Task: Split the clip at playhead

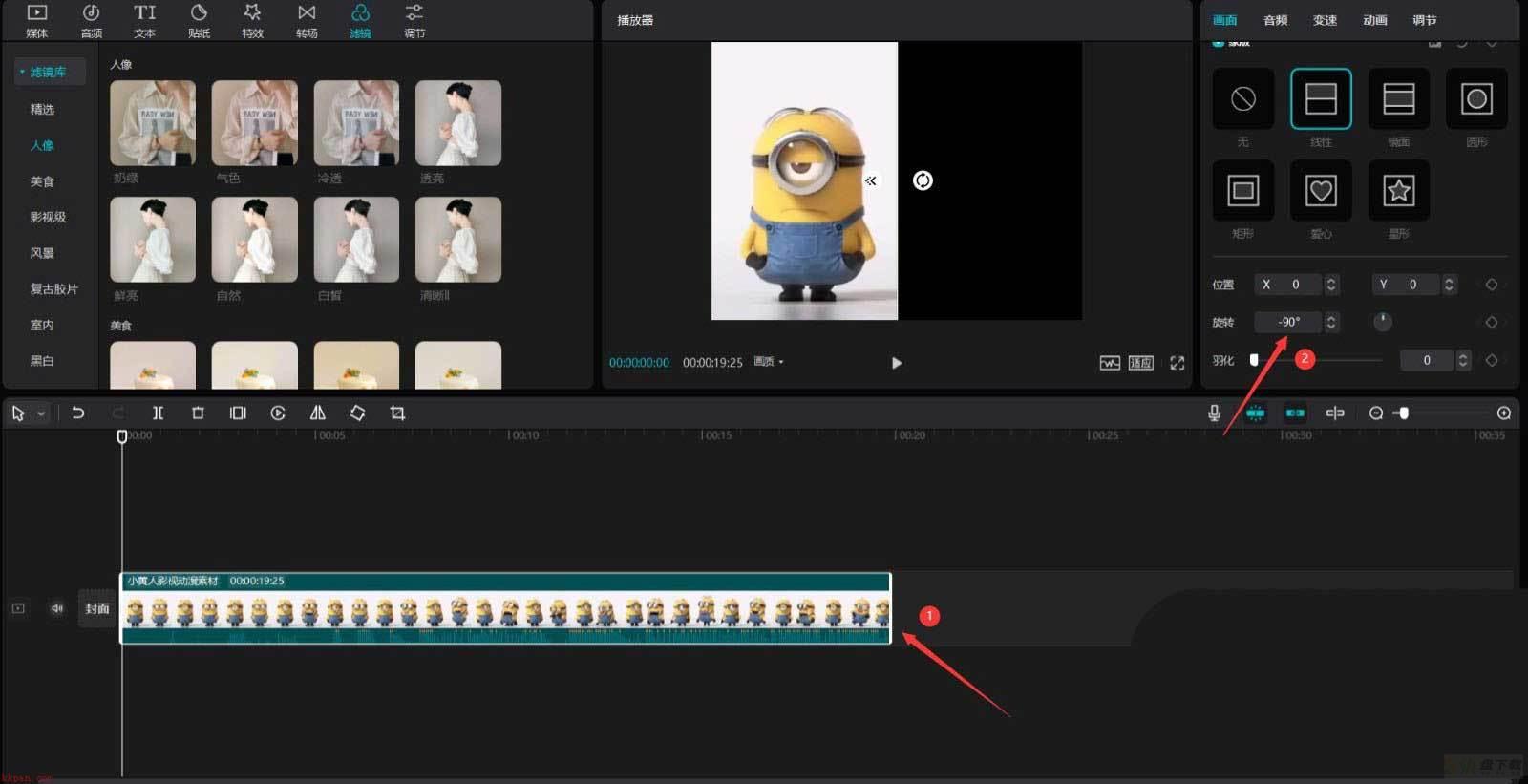Action: click(x=158, y=413)
